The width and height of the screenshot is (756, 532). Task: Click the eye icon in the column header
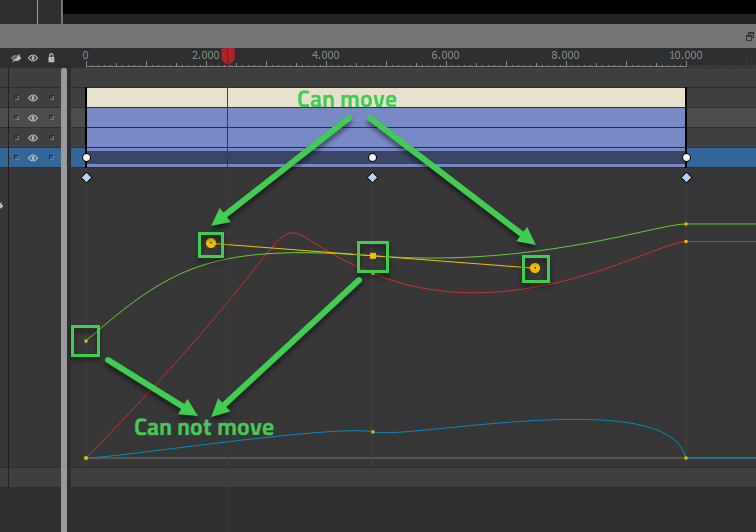pos(33,58)
